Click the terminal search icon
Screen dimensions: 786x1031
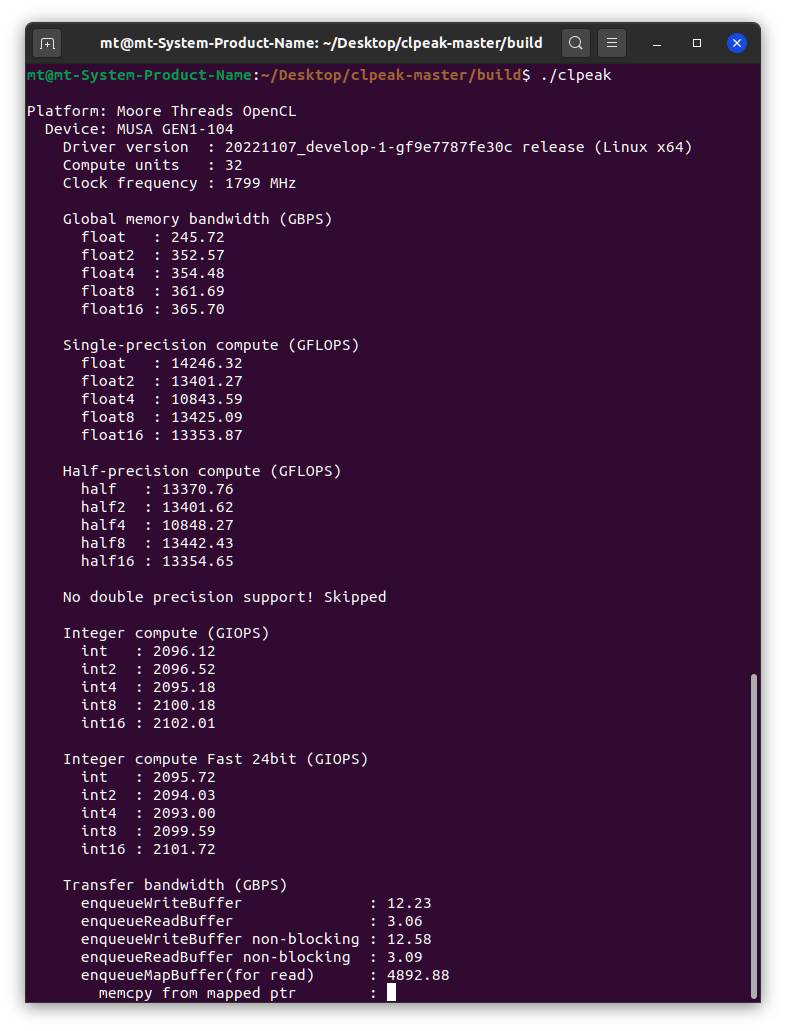point(575,43)
